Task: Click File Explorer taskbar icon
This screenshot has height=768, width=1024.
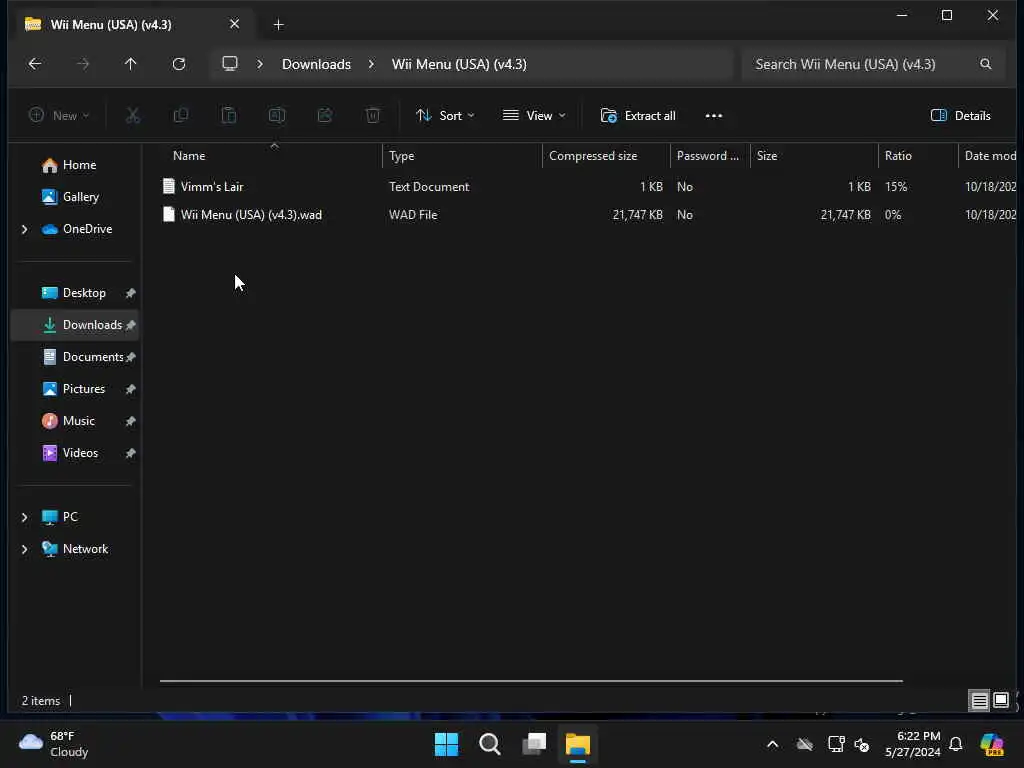Action: click(x=578, y=744)
